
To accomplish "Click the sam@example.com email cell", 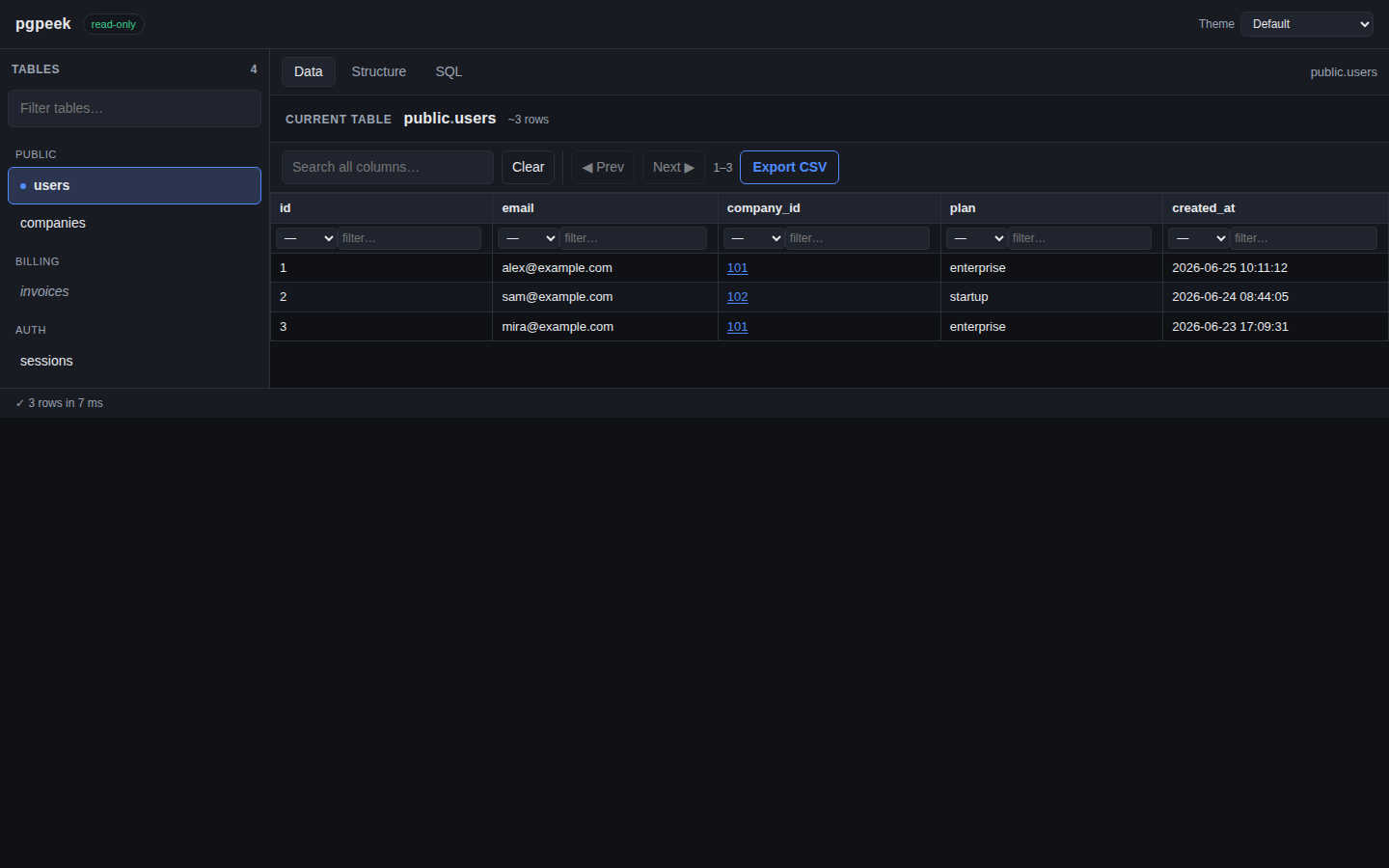I will (x=605, y=297).
